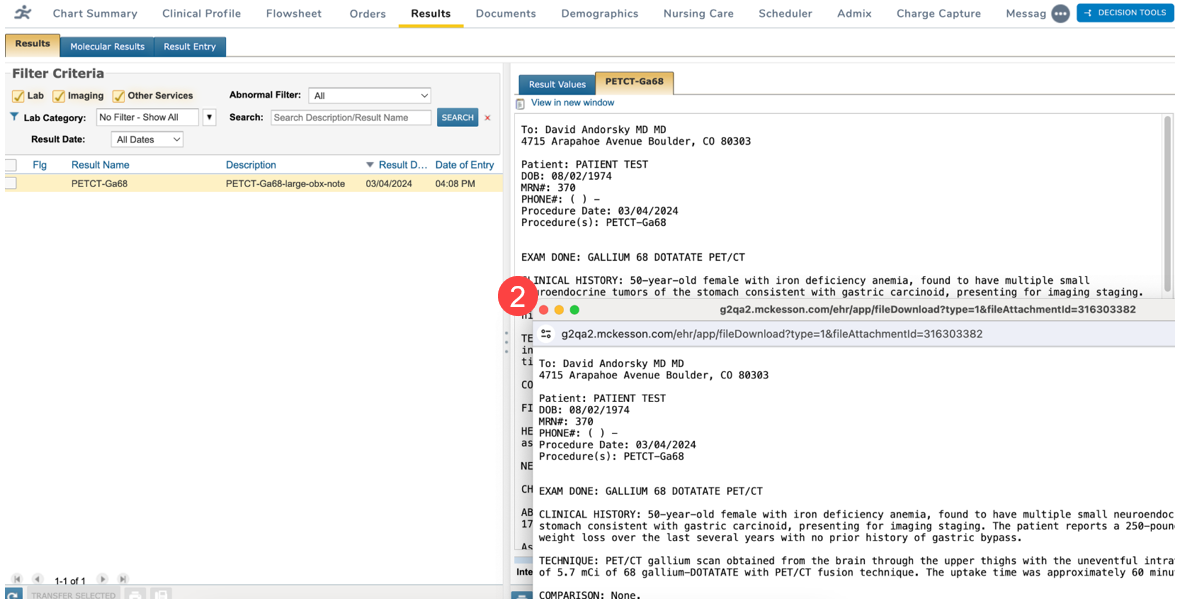Viewport: 1190px width, 600px height.
Task: Click the Lab Category filter funnel icon
Action: (x=14, y=117)
